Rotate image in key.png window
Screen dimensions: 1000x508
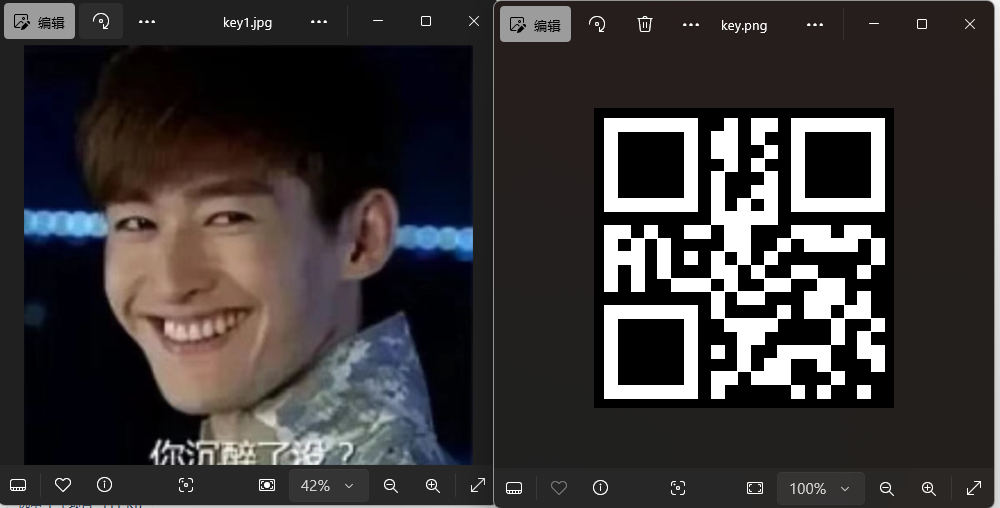pos(597,25)
